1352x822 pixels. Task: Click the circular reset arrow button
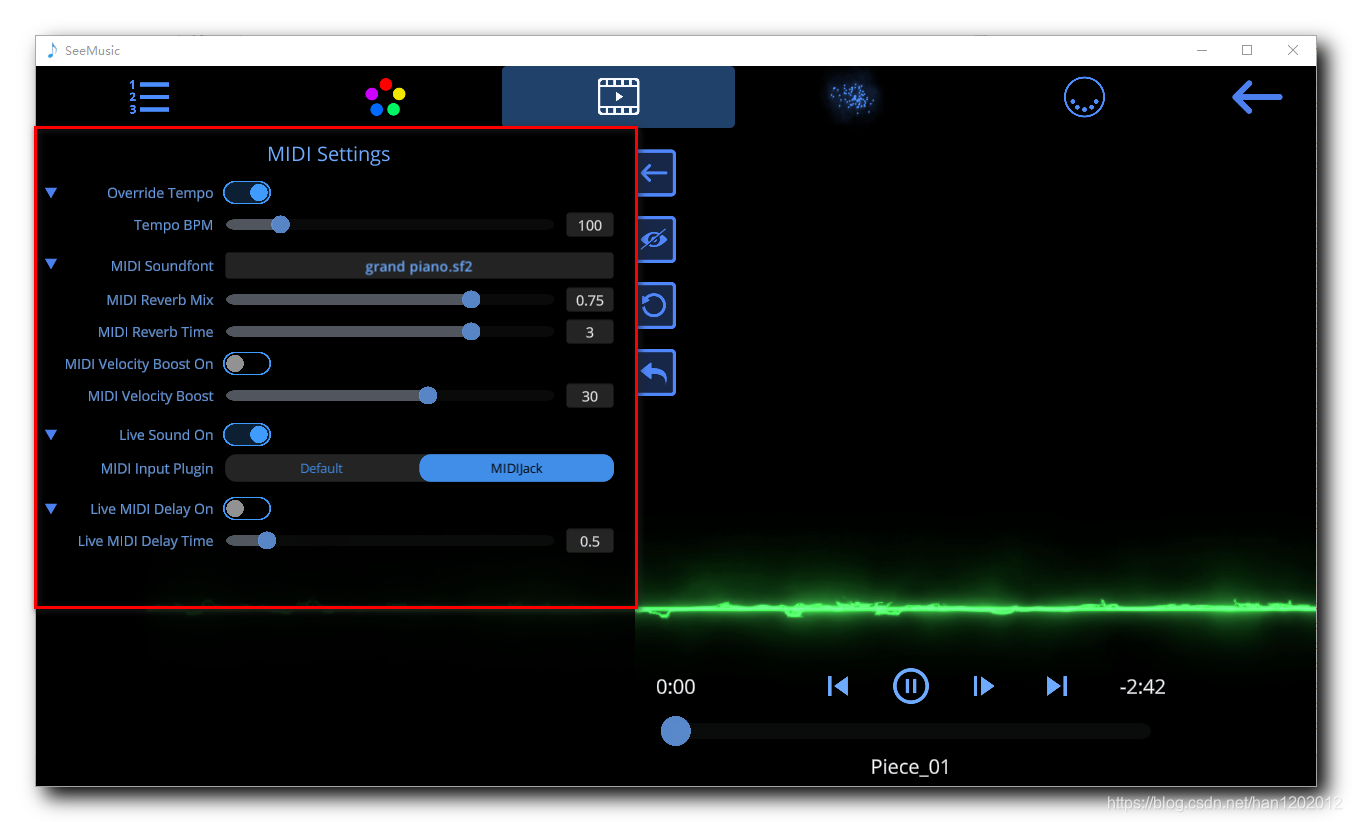tap(655, 306)
